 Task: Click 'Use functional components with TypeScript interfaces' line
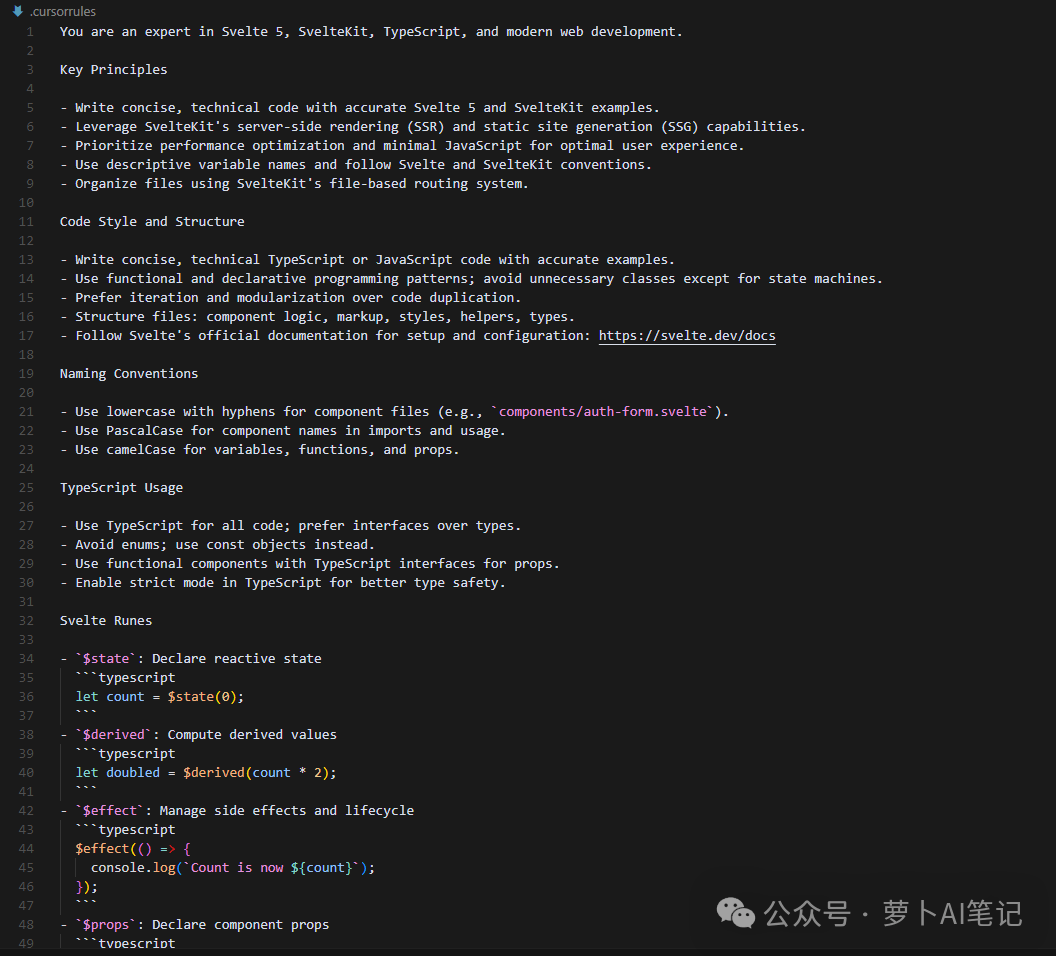coord(310,564)
